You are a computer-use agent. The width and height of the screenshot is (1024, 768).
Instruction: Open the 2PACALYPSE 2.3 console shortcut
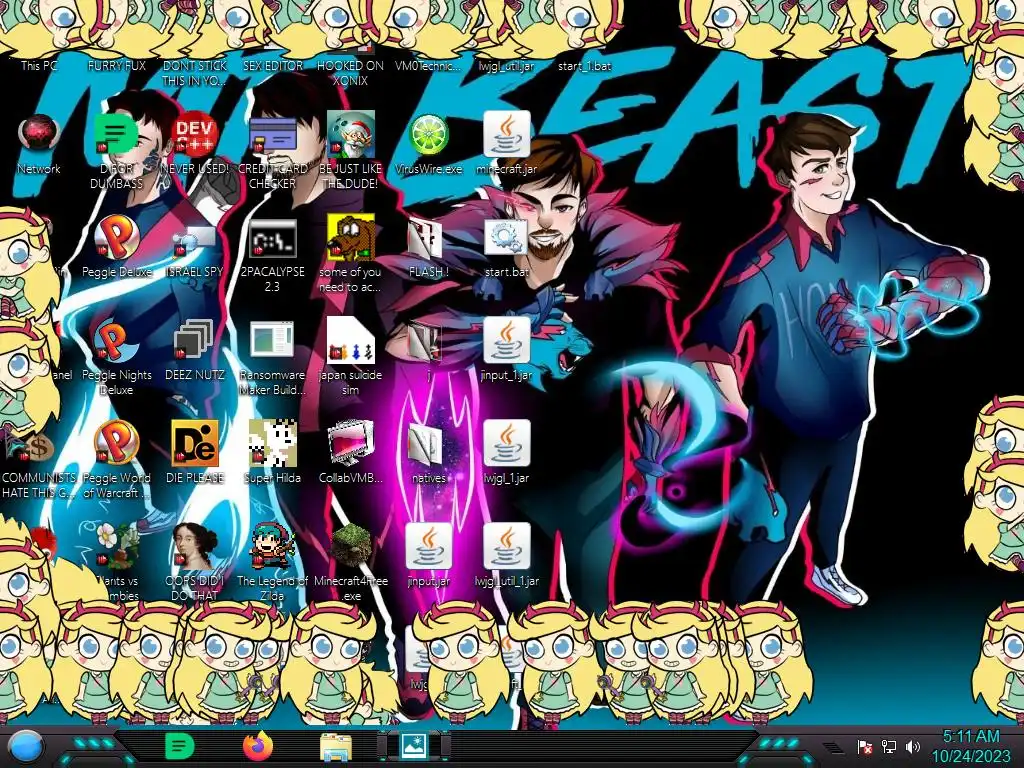click(x=272, y=238)
